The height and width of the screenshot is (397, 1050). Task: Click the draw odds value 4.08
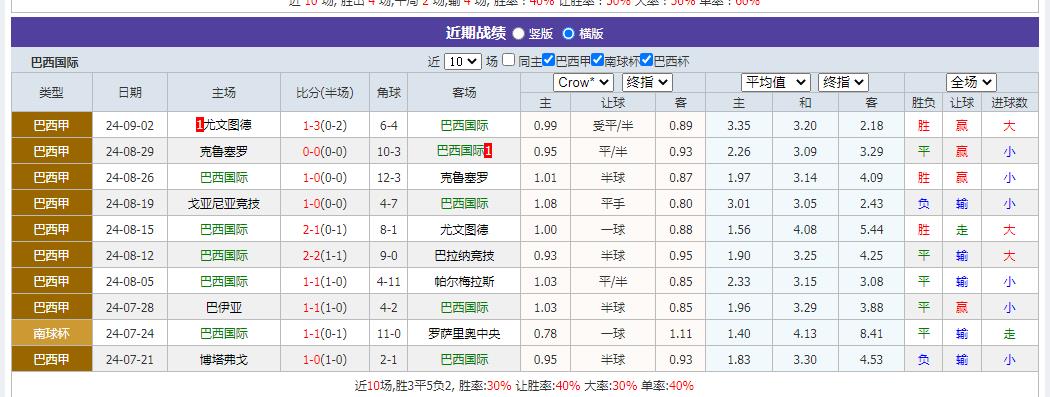805,230
